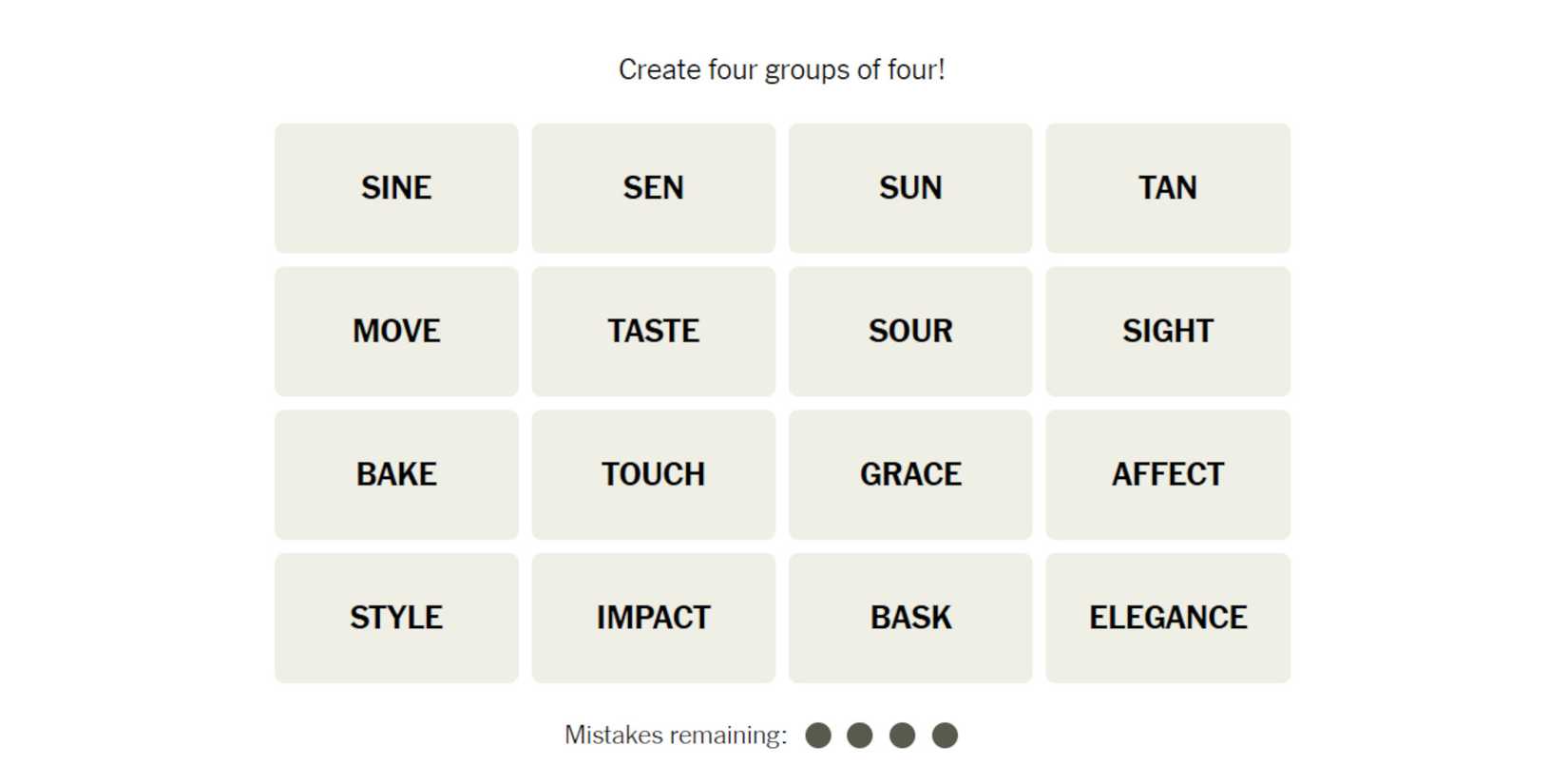Select the SEN word tile
Image resolution: width=1568 pixels, height=784 pixels.
653,188
